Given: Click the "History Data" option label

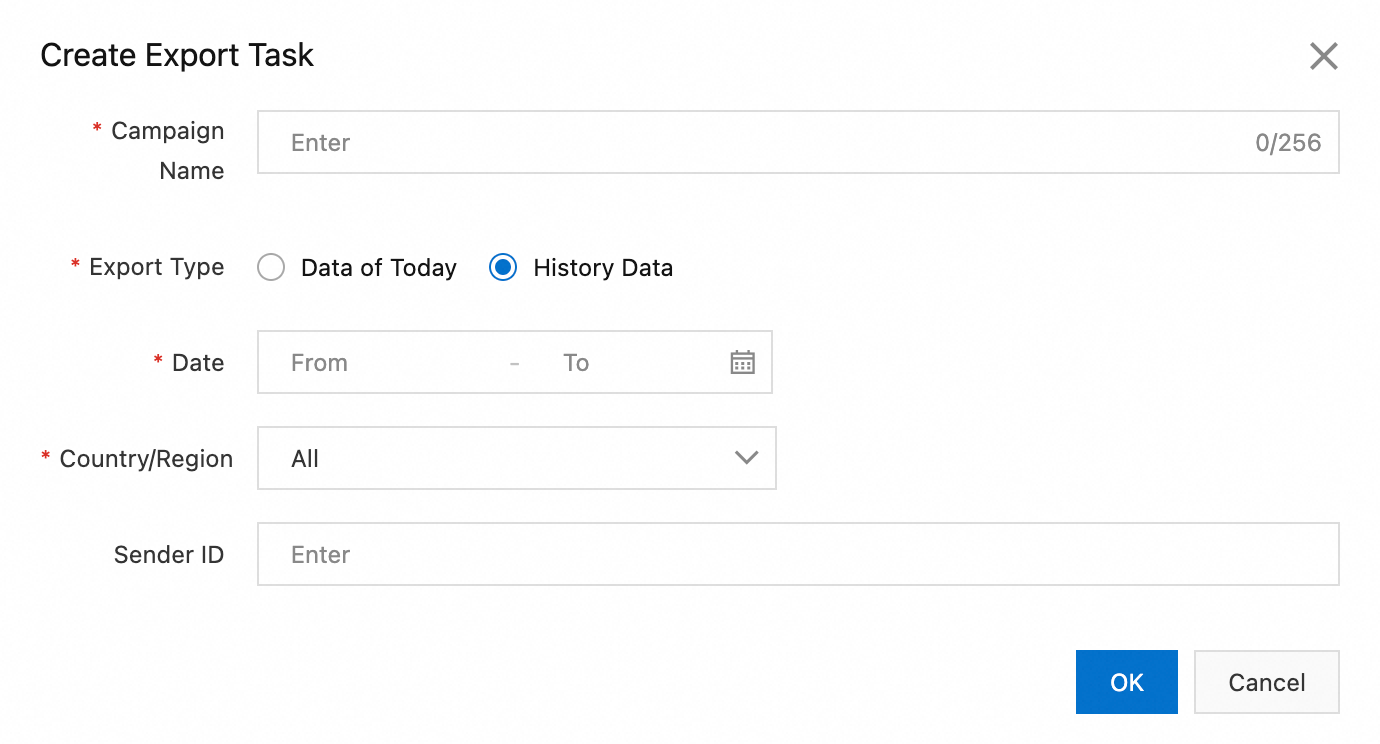Looking at the screenshot, I should (603, 268).
